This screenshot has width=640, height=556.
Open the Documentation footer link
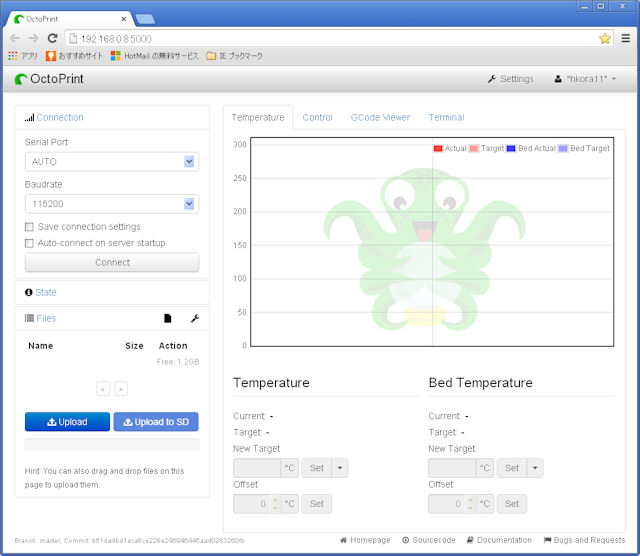click(x=499, y=540)
